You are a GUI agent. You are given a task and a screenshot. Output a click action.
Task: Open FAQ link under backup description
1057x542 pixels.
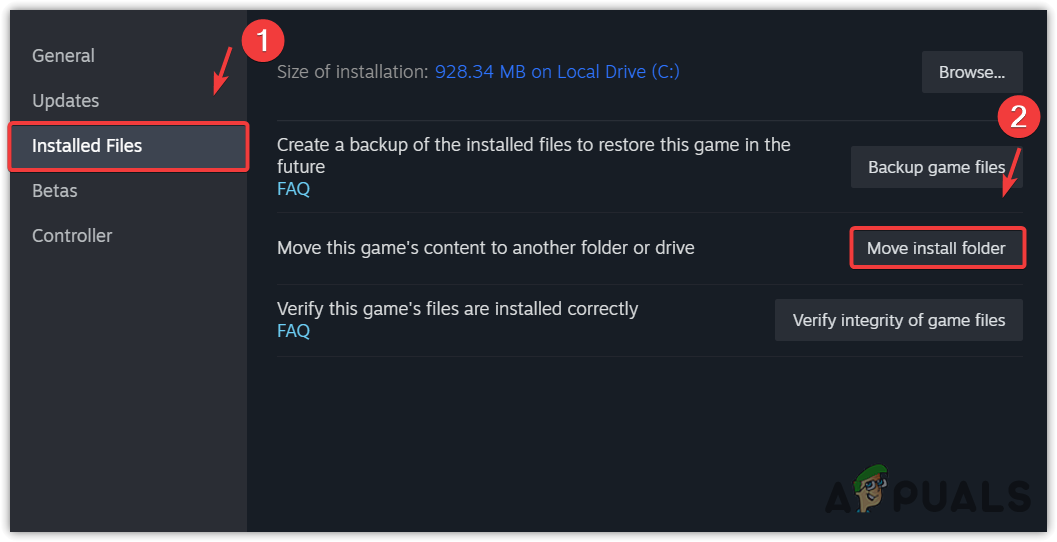coord(293,188)
